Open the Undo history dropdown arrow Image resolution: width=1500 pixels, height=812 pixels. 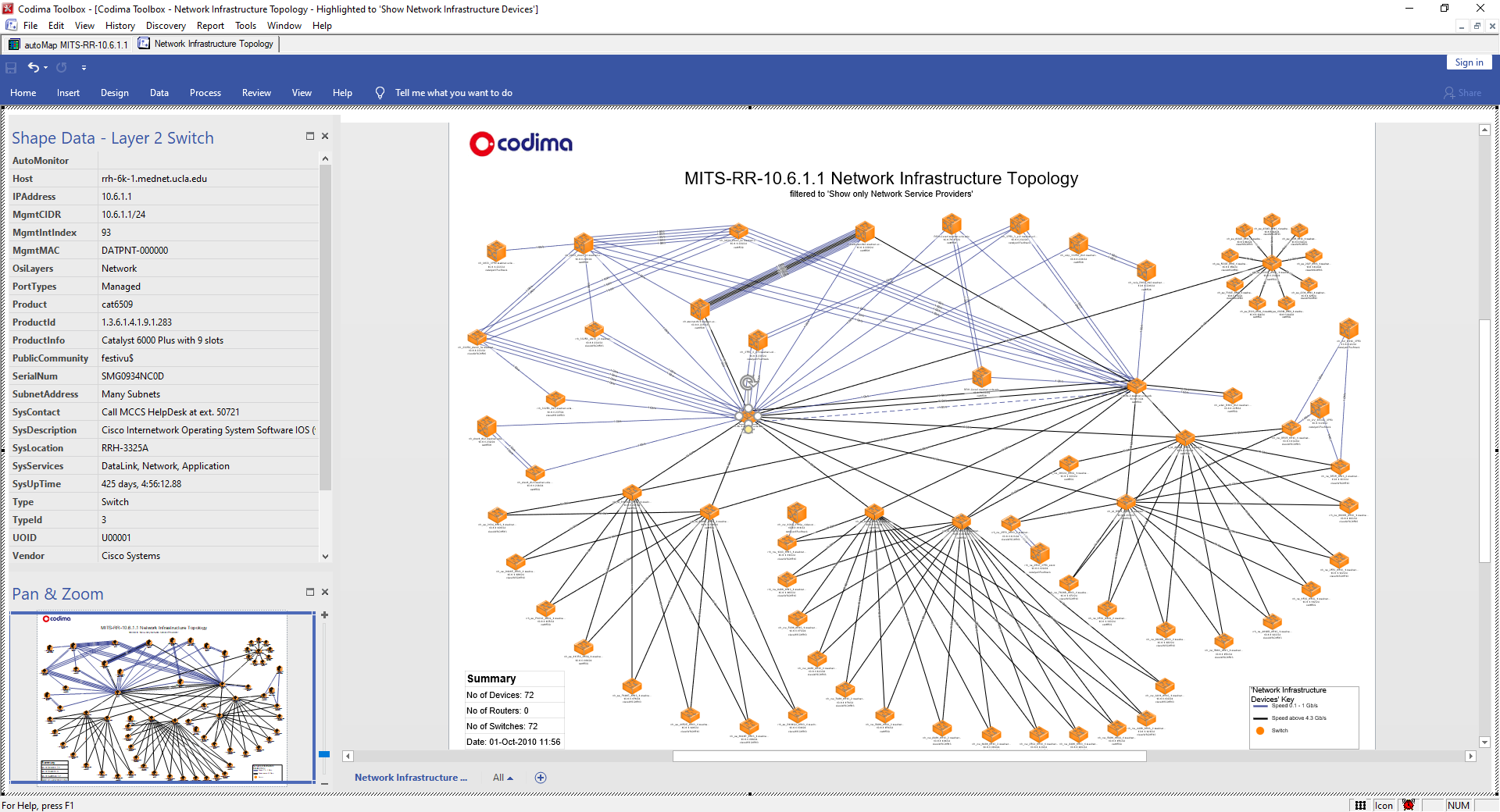46,68
